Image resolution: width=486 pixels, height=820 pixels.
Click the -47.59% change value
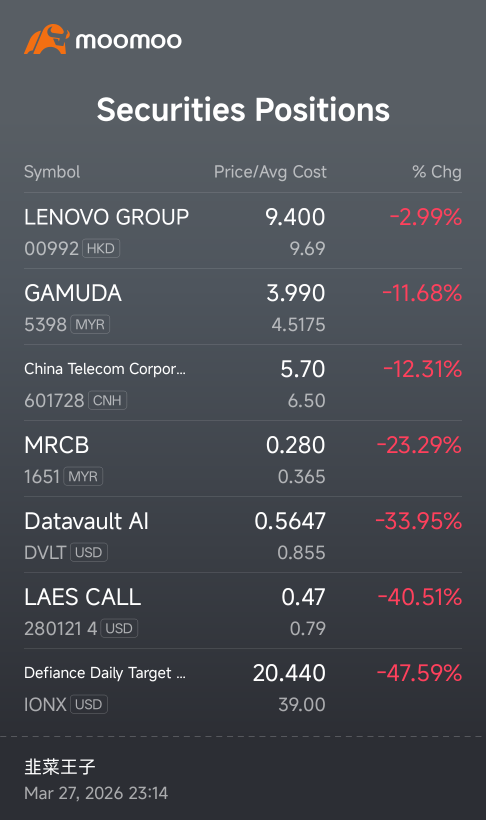[x=420, y=673]
